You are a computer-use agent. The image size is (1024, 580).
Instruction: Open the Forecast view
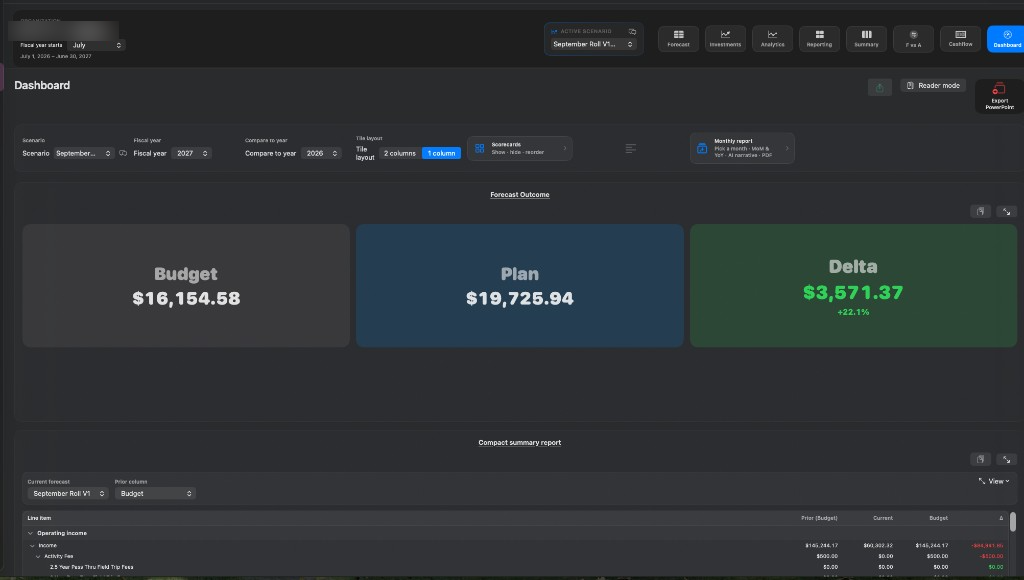coord(678,39)
